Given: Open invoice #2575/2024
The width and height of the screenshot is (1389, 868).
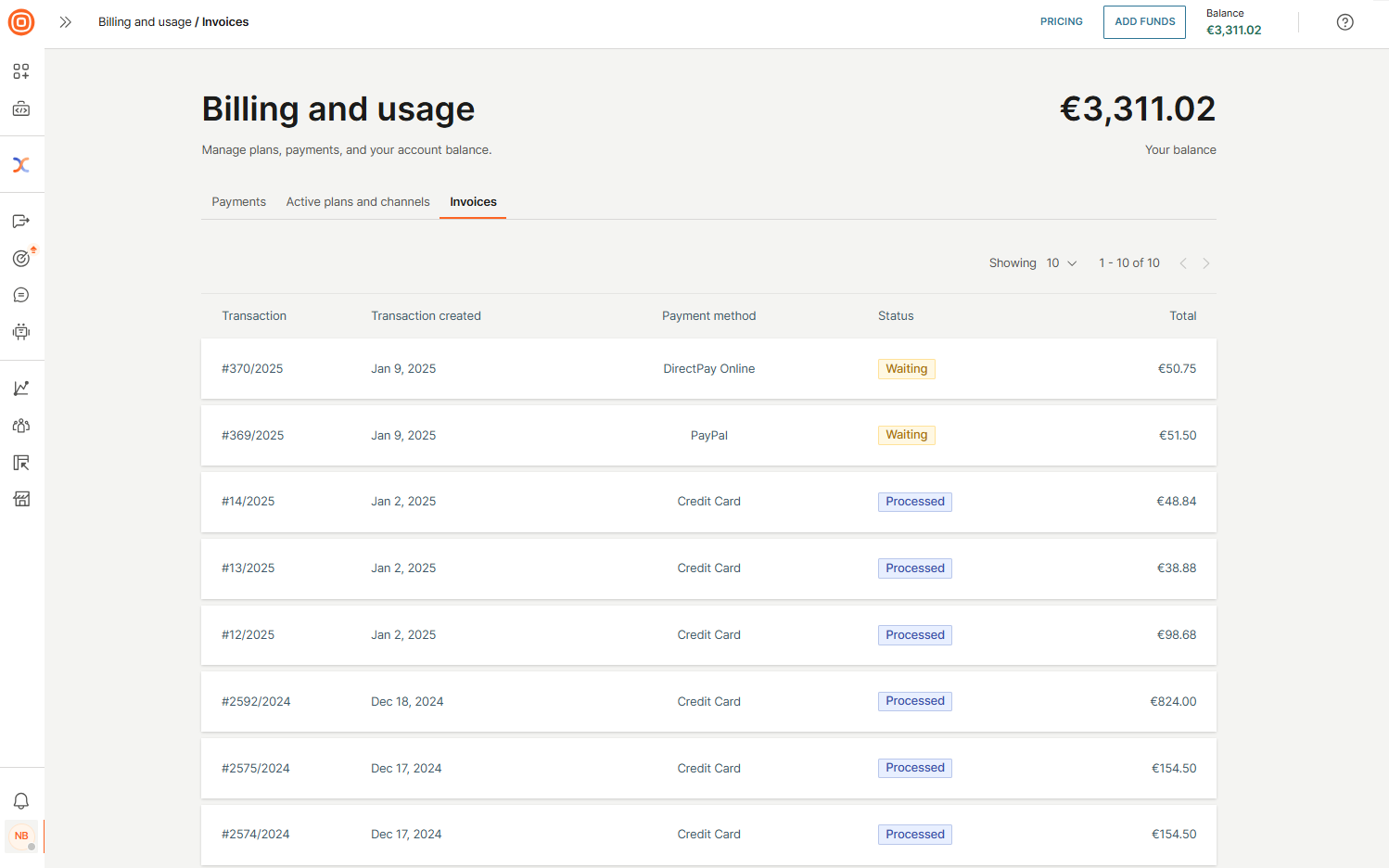Looking at the screenshot, I should click(708, 768).
